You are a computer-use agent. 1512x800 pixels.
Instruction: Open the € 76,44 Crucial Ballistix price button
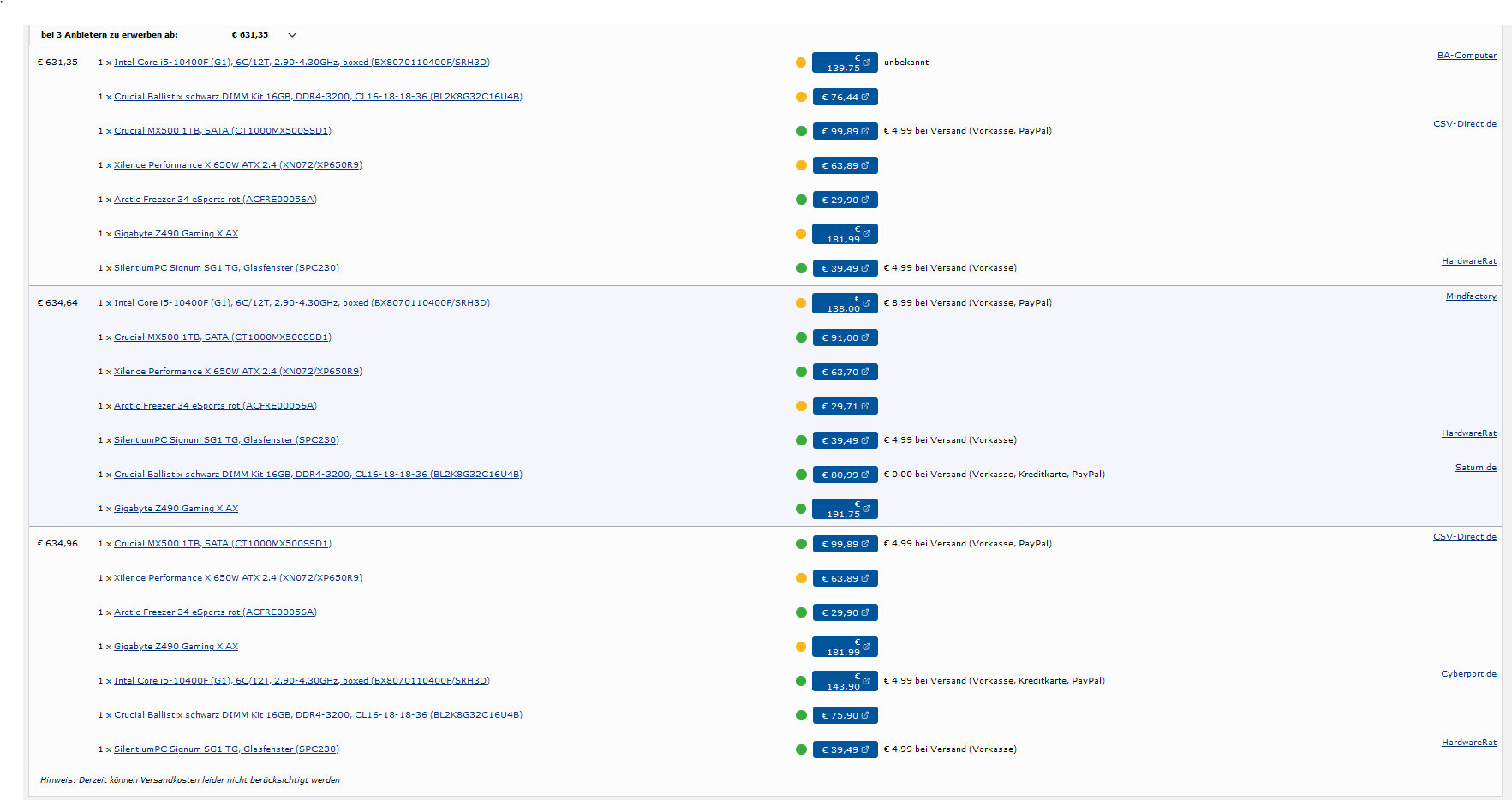click(x=845, y=97)
